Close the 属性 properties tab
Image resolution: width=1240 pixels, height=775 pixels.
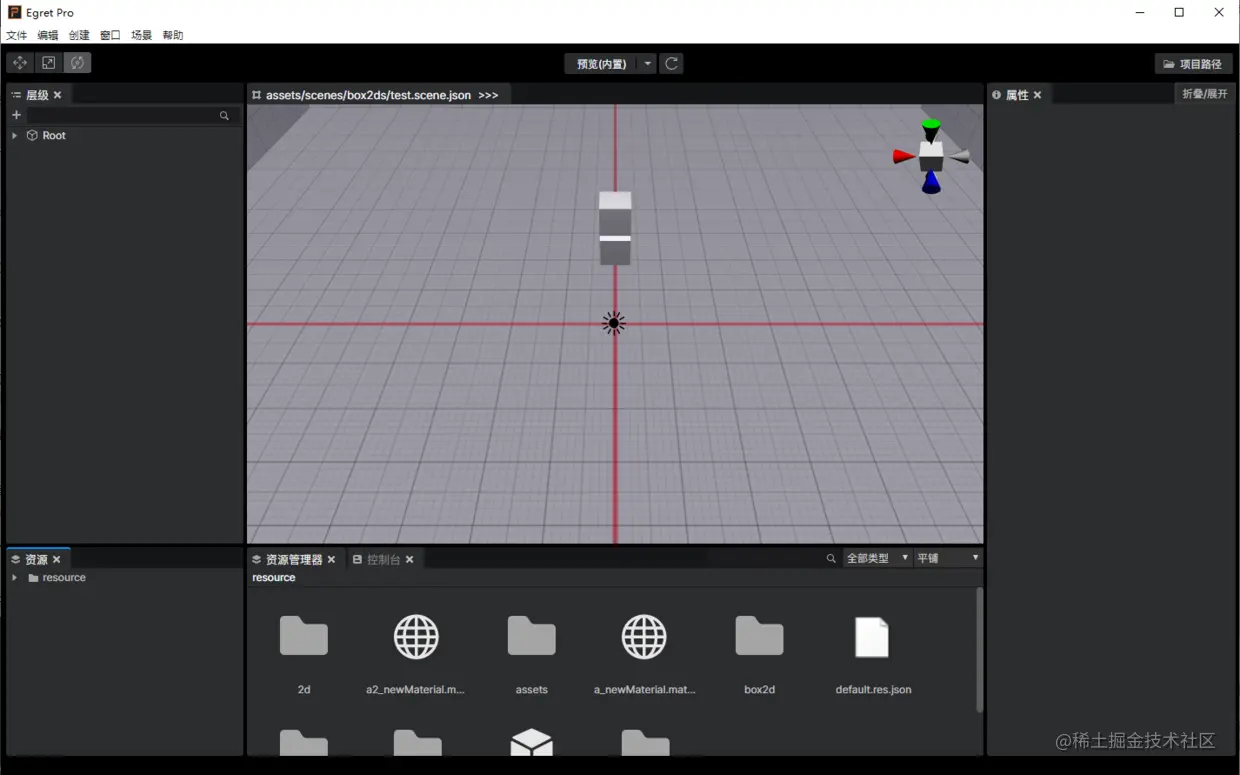[x=1037, y=95]
